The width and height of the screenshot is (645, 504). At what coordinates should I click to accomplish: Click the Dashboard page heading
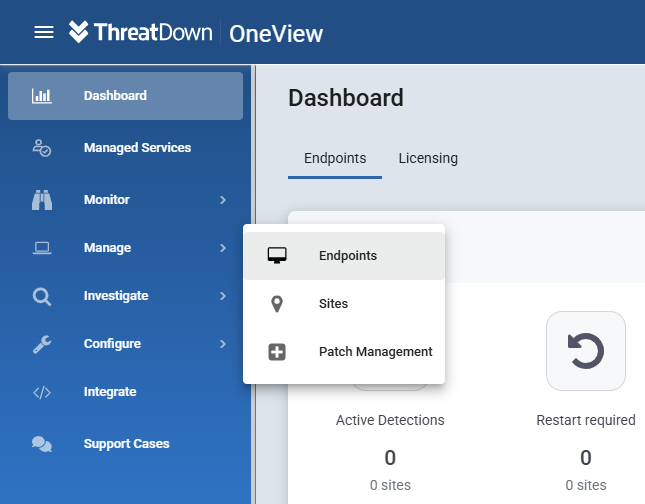346,98
